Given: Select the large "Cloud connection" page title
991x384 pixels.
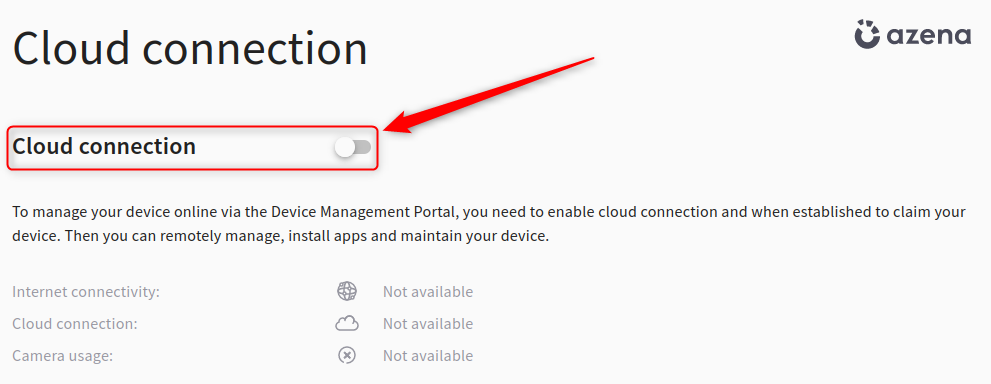Looking at the screenshot, I should click(190, 49).
